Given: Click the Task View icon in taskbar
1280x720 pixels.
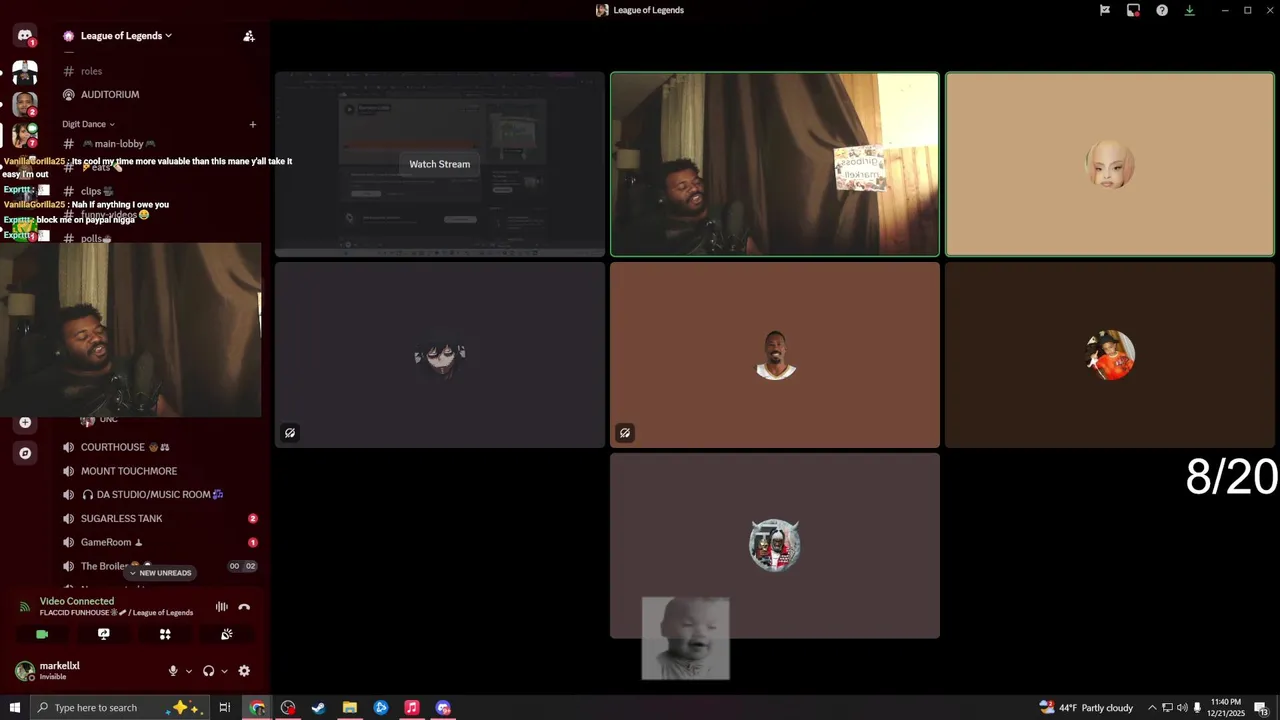Looking at the screenshot, I should coord(225,708).
